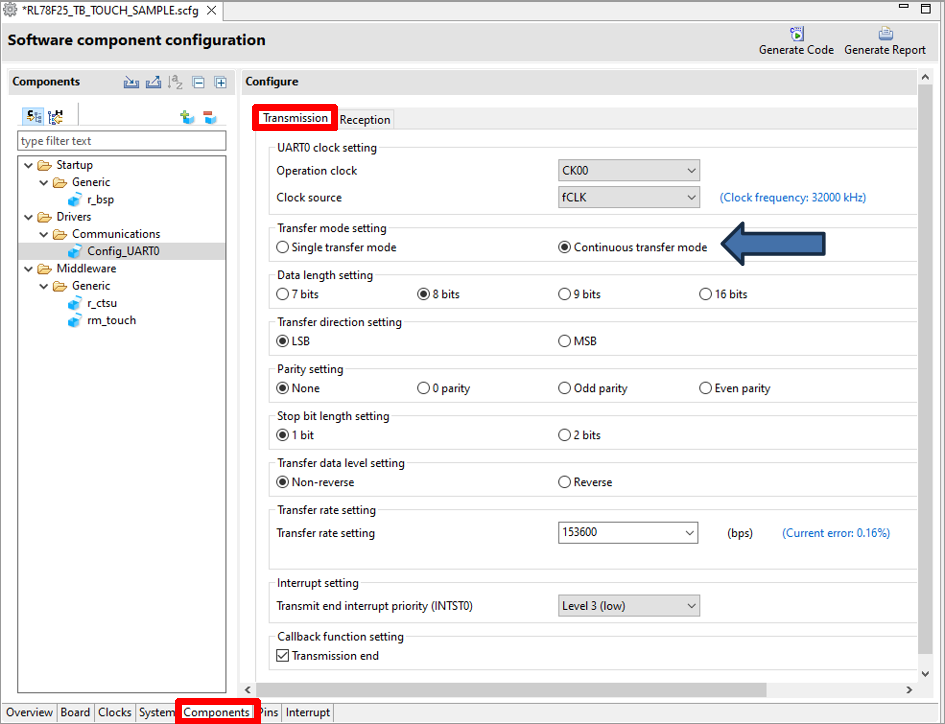Collapse all items in Components tree
Screen dimensions: 945x724
click(199, 82)
